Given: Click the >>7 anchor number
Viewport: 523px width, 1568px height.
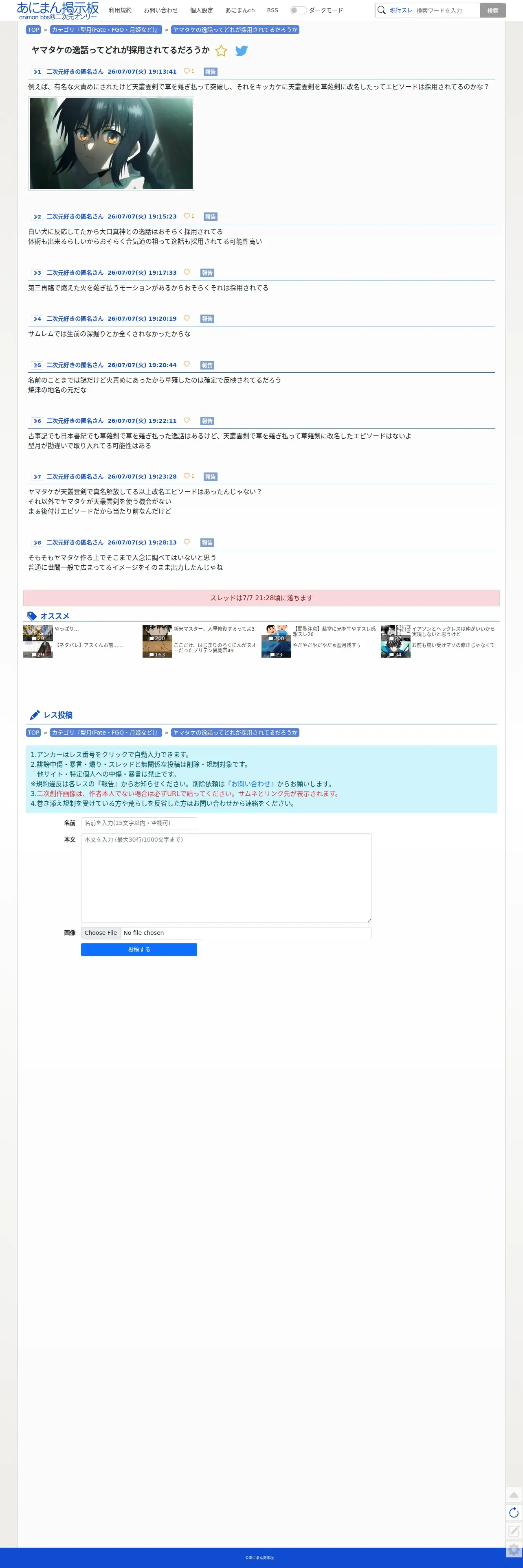Looking at the screenshot, I should pyautogui.click(x=37, y=477).
